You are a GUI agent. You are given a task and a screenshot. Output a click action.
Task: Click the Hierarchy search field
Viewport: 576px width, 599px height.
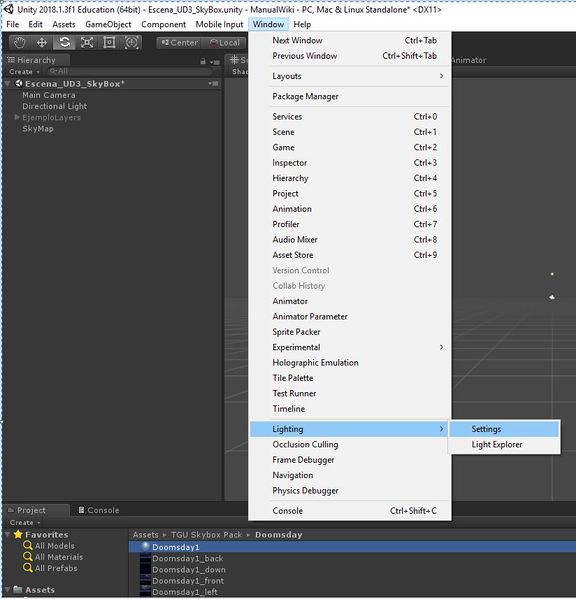coord(130,71)
